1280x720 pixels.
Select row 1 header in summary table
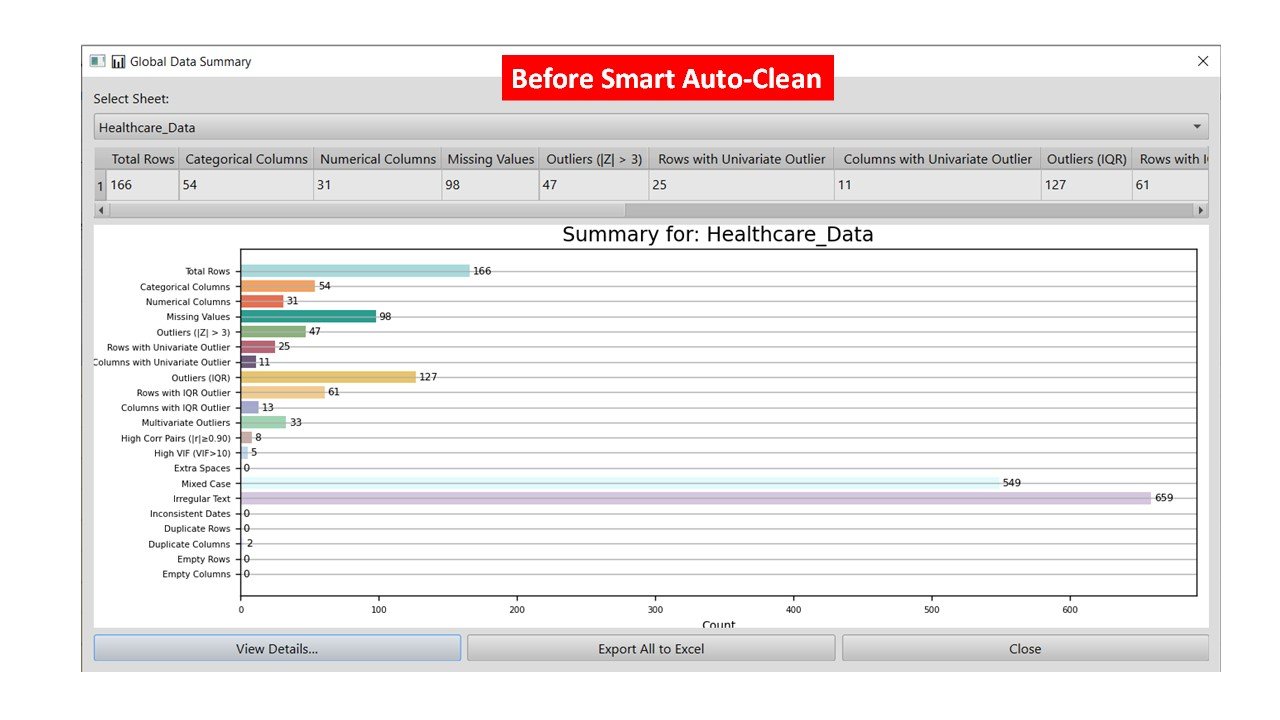click(100, 185)
